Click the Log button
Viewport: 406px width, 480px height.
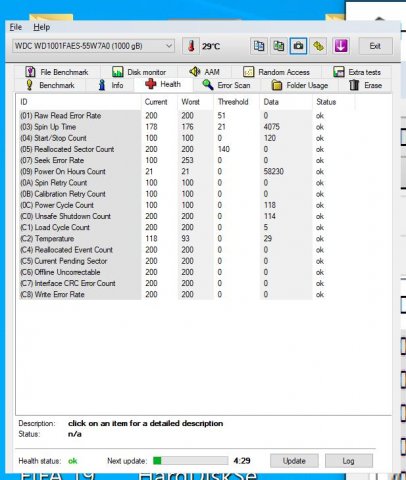pos(348,461)
